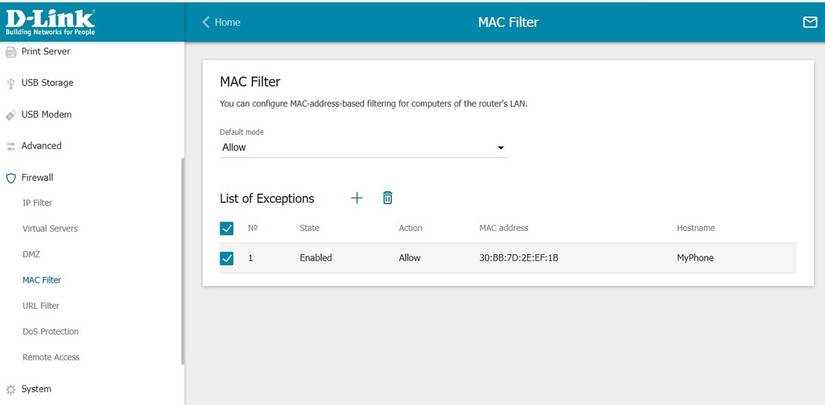825x405 pixels.
Task: Open the URL Filter page
Action: coord(41,306)
